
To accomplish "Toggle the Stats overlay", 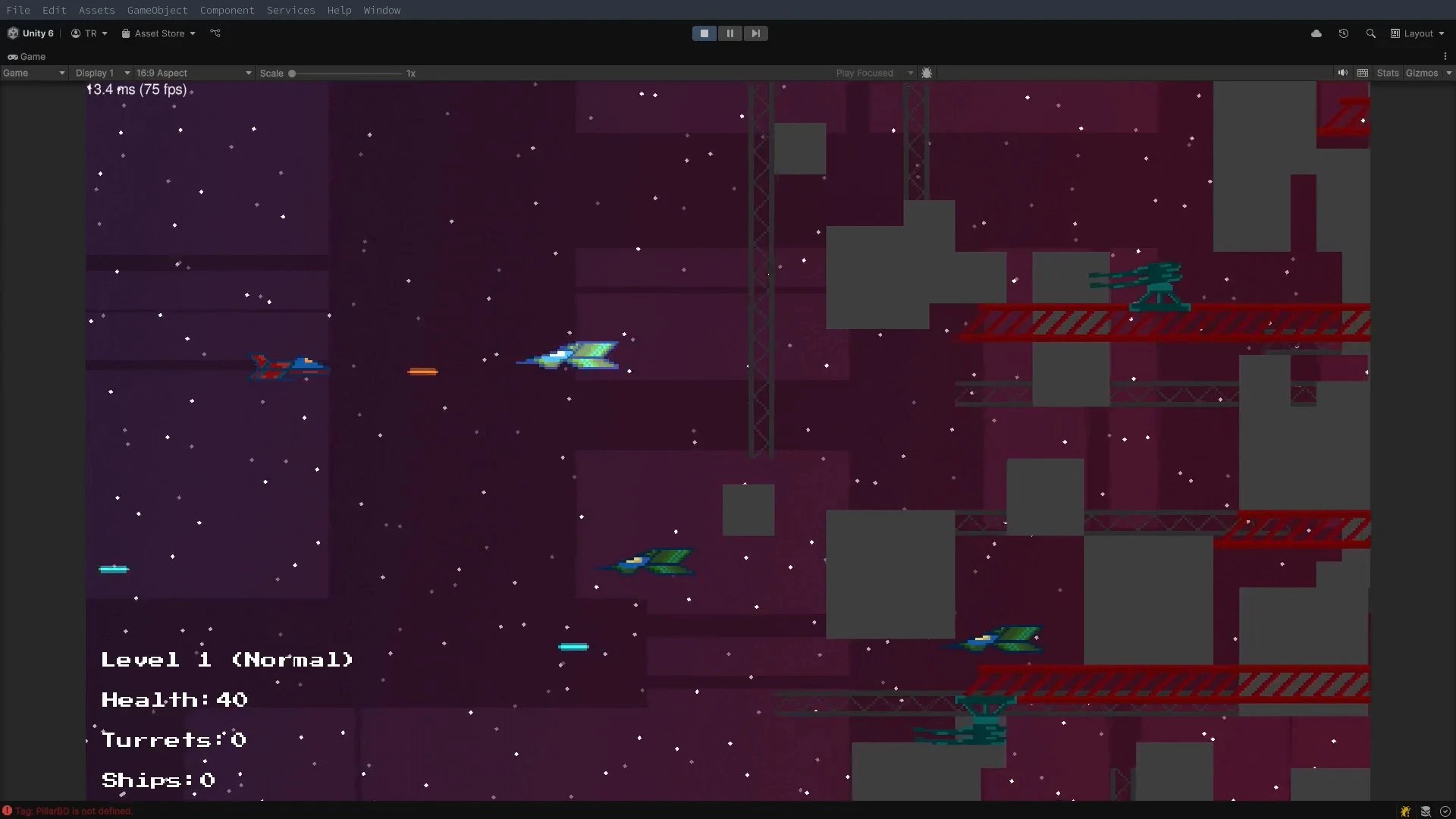I will (x=1388, y=73).
